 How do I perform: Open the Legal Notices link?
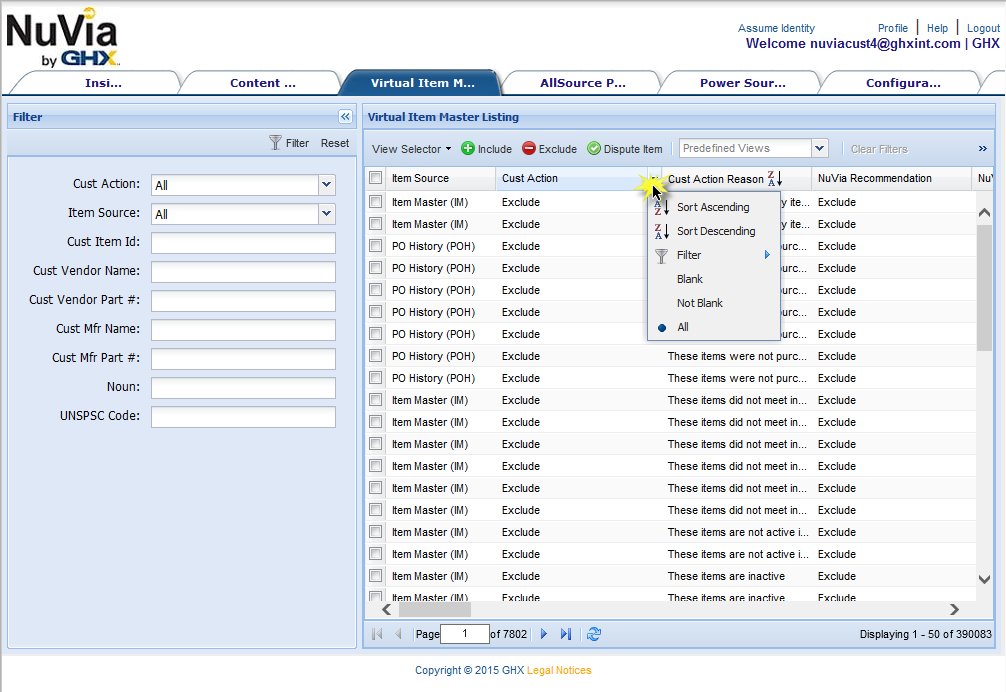(559, 670)
